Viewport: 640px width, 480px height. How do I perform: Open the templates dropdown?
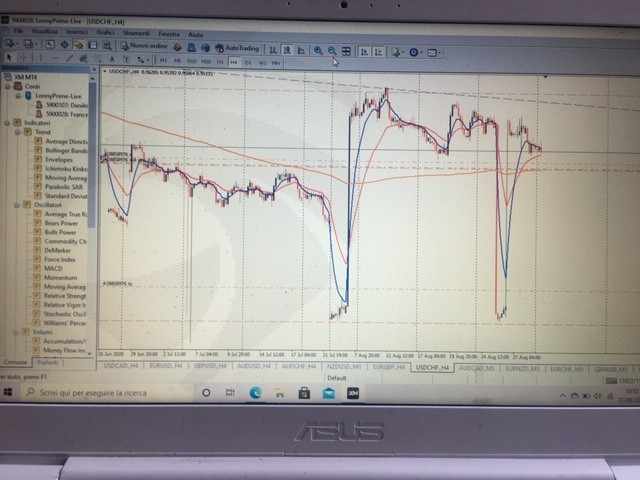point(433,53)
